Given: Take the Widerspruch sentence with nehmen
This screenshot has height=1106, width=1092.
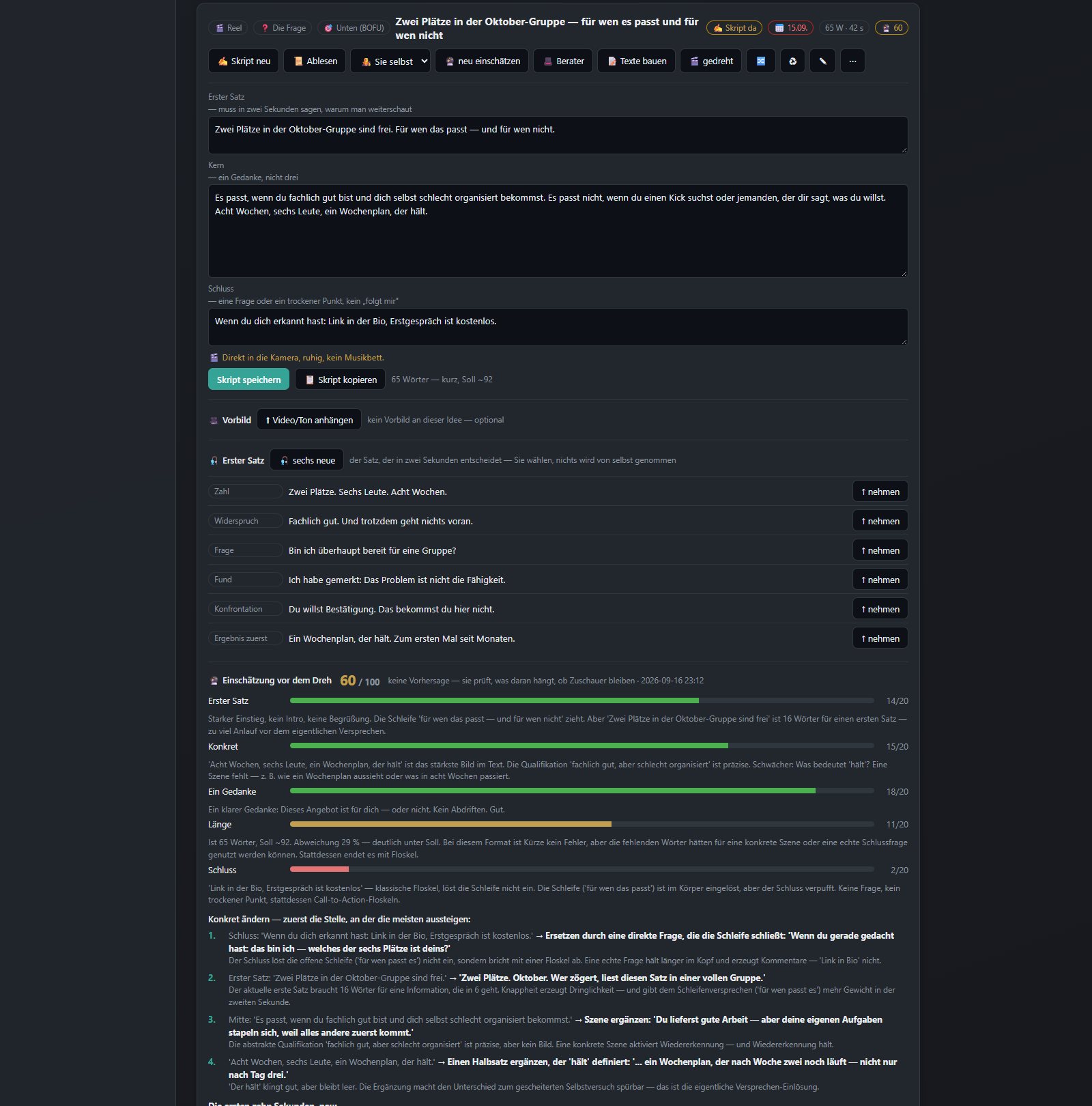Looking at the screenshot, I should pyautogui.click(x=880, y=521).
